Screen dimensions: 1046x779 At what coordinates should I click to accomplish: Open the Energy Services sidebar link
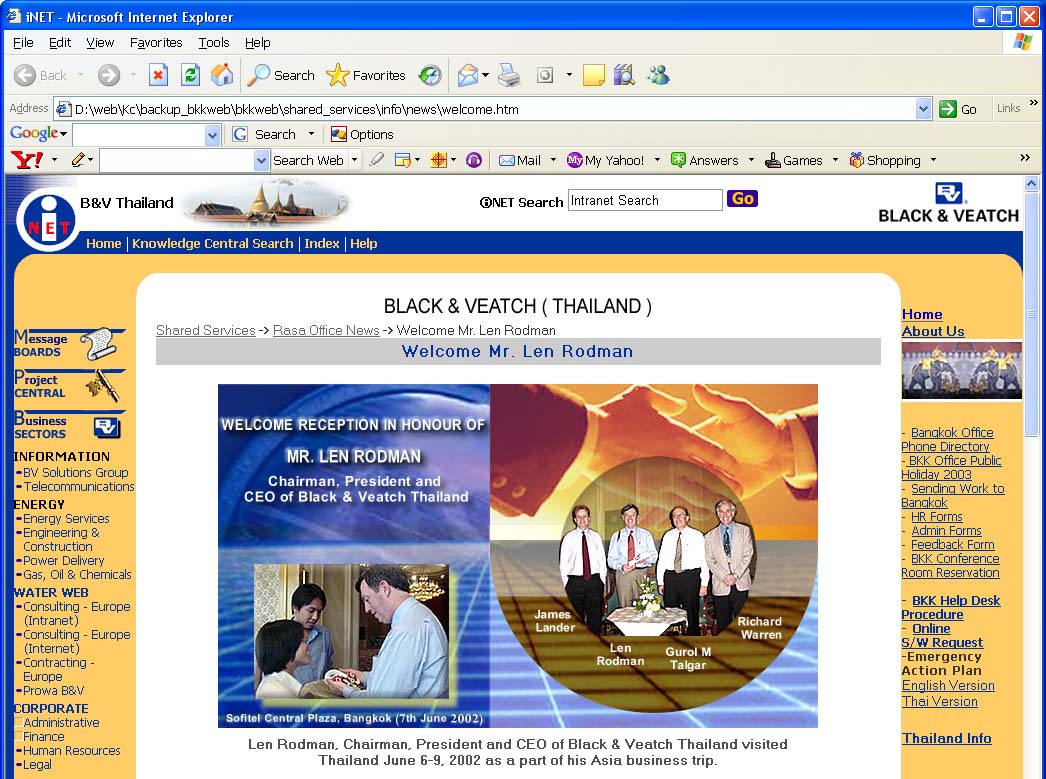tap(66, 518)
